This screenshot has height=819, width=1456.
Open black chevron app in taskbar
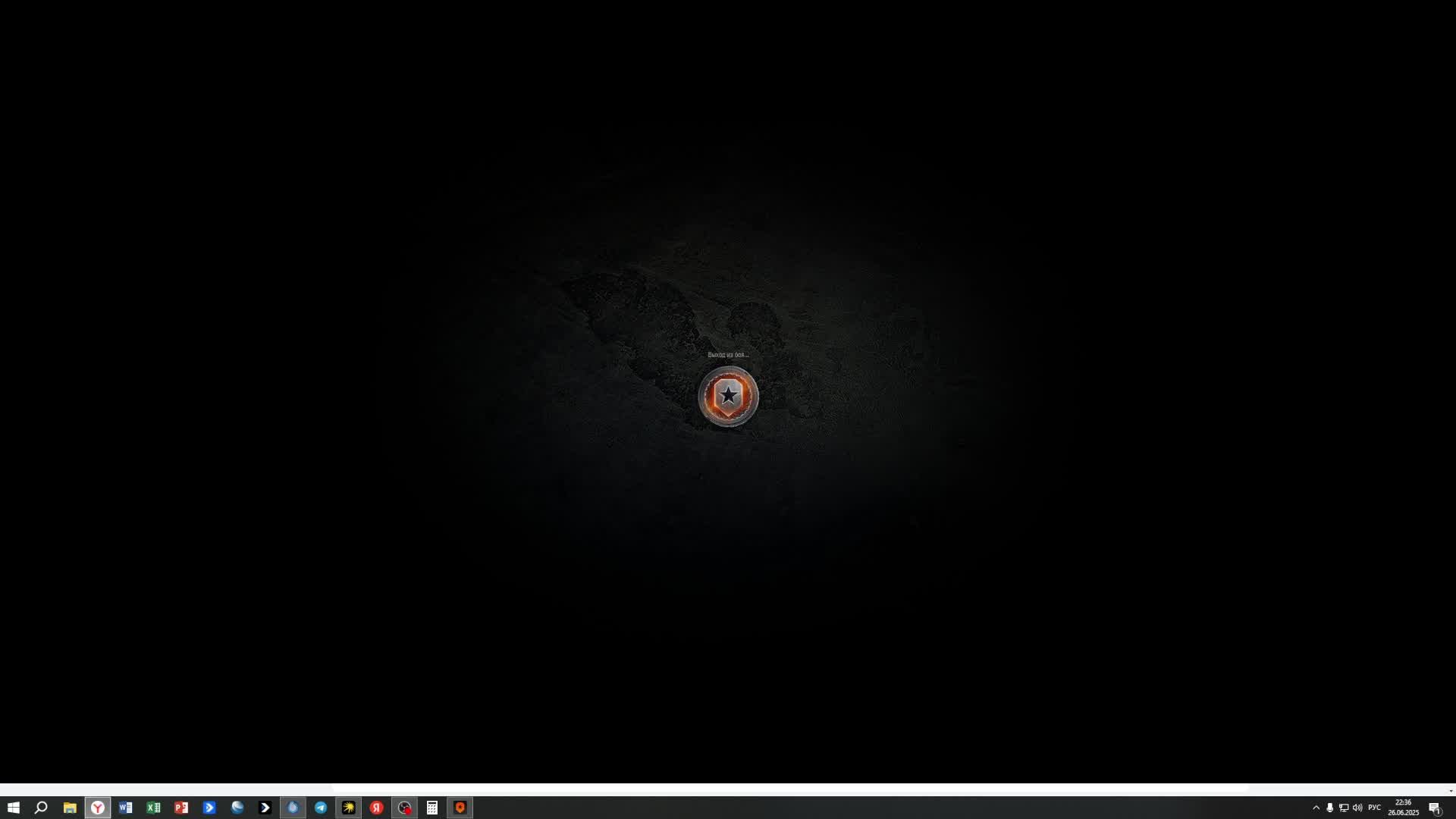click(x=265, y=808)
